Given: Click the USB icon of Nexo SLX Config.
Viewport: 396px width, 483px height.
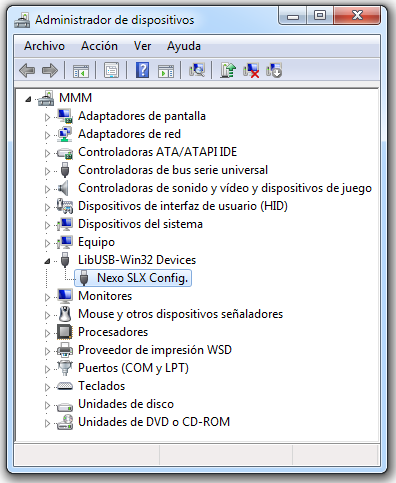Looking at the screenshot, I should coord(84,278).
